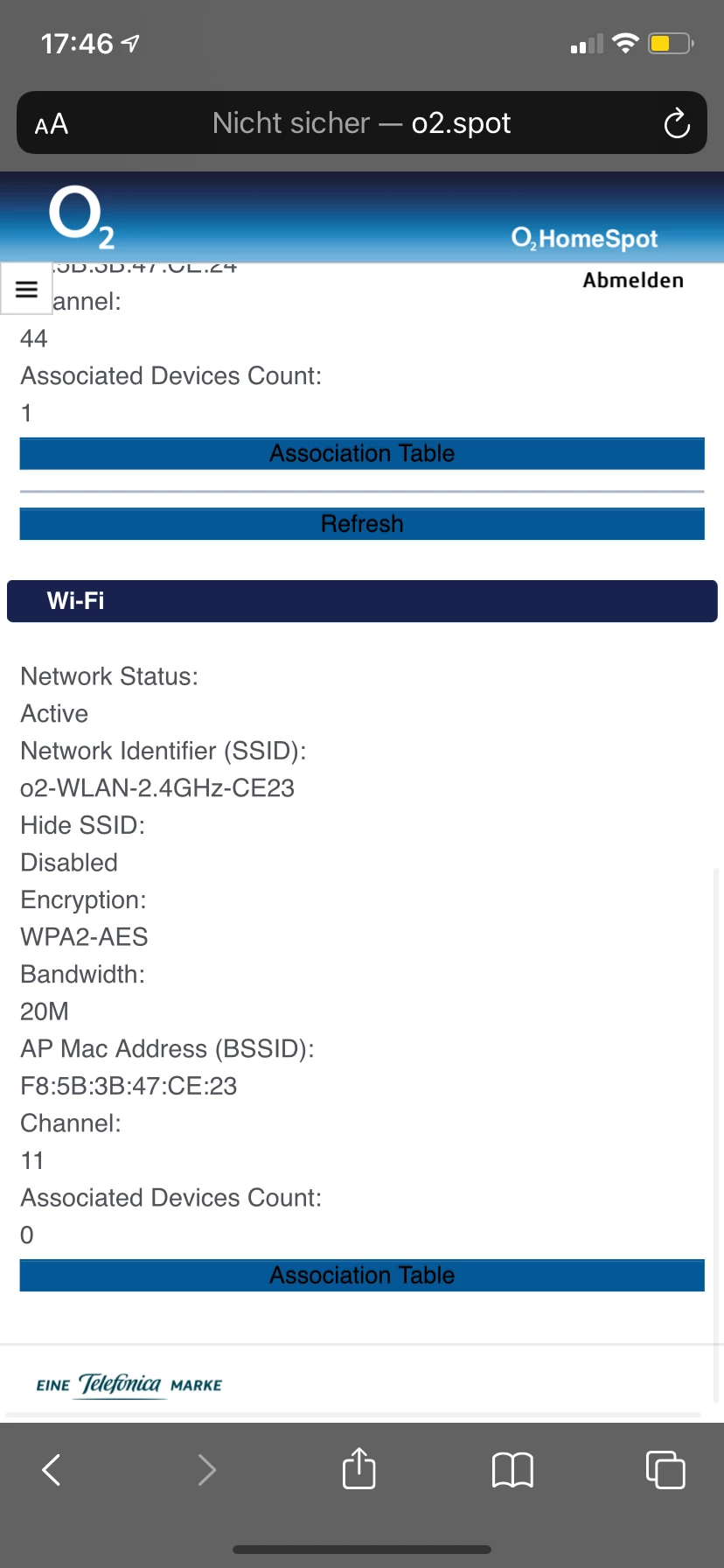Click the O2 logo
This screenshot has width=724, height=1568.
pyautogui.click(x=80, y=215)
